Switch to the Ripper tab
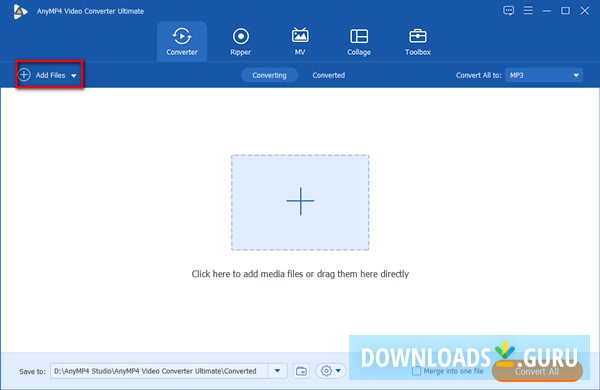The image size is (600, 390). [x=241, y=41]
